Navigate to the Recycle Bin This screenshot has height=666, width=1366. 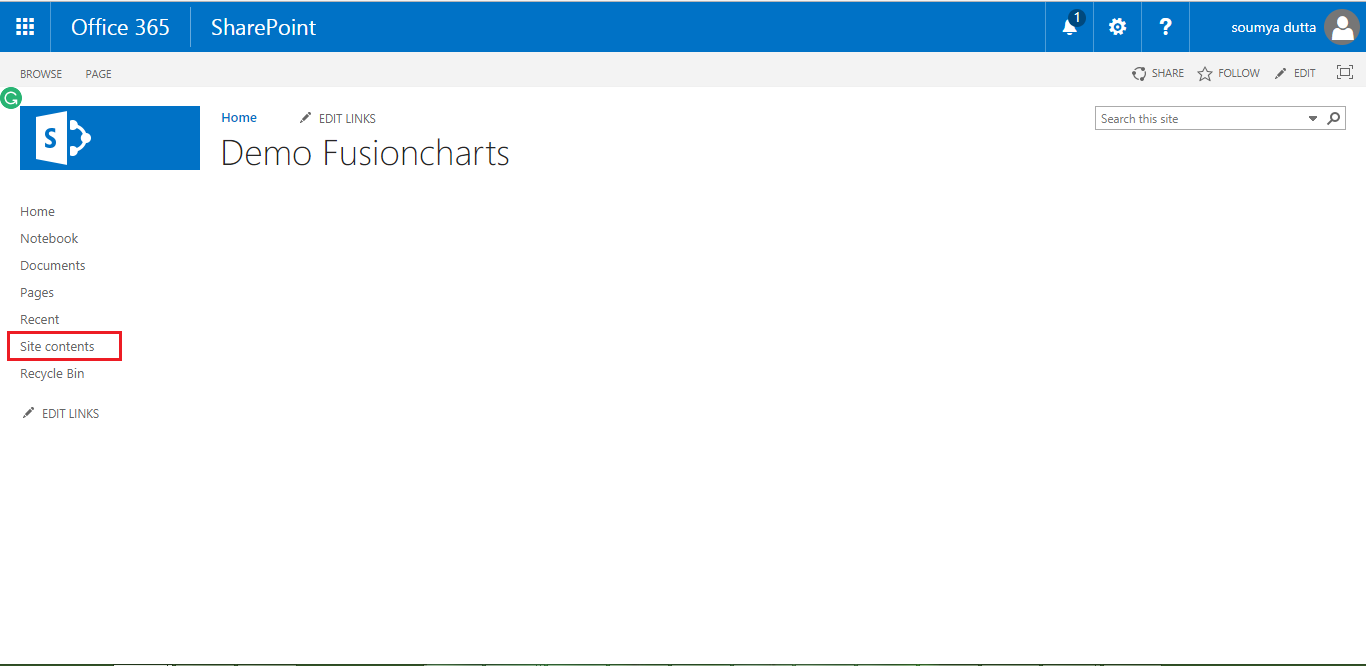(x=51, y=373)
